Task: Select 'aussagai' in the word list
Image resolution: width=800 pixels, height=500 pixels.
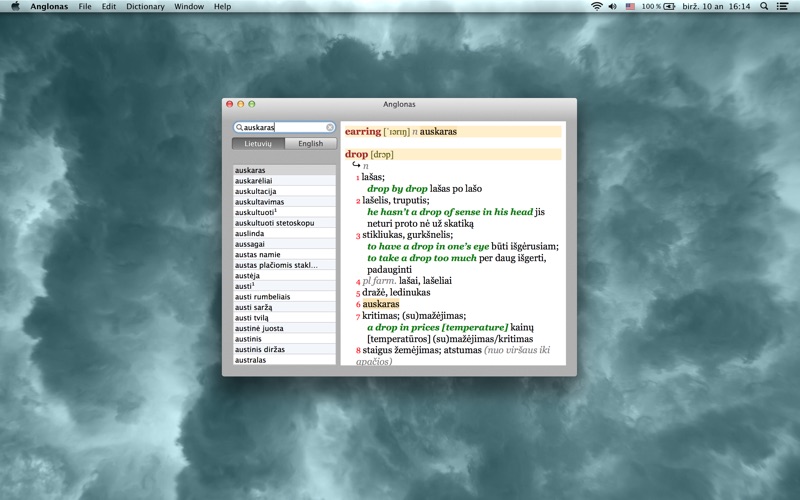Action: click(284, 244)
